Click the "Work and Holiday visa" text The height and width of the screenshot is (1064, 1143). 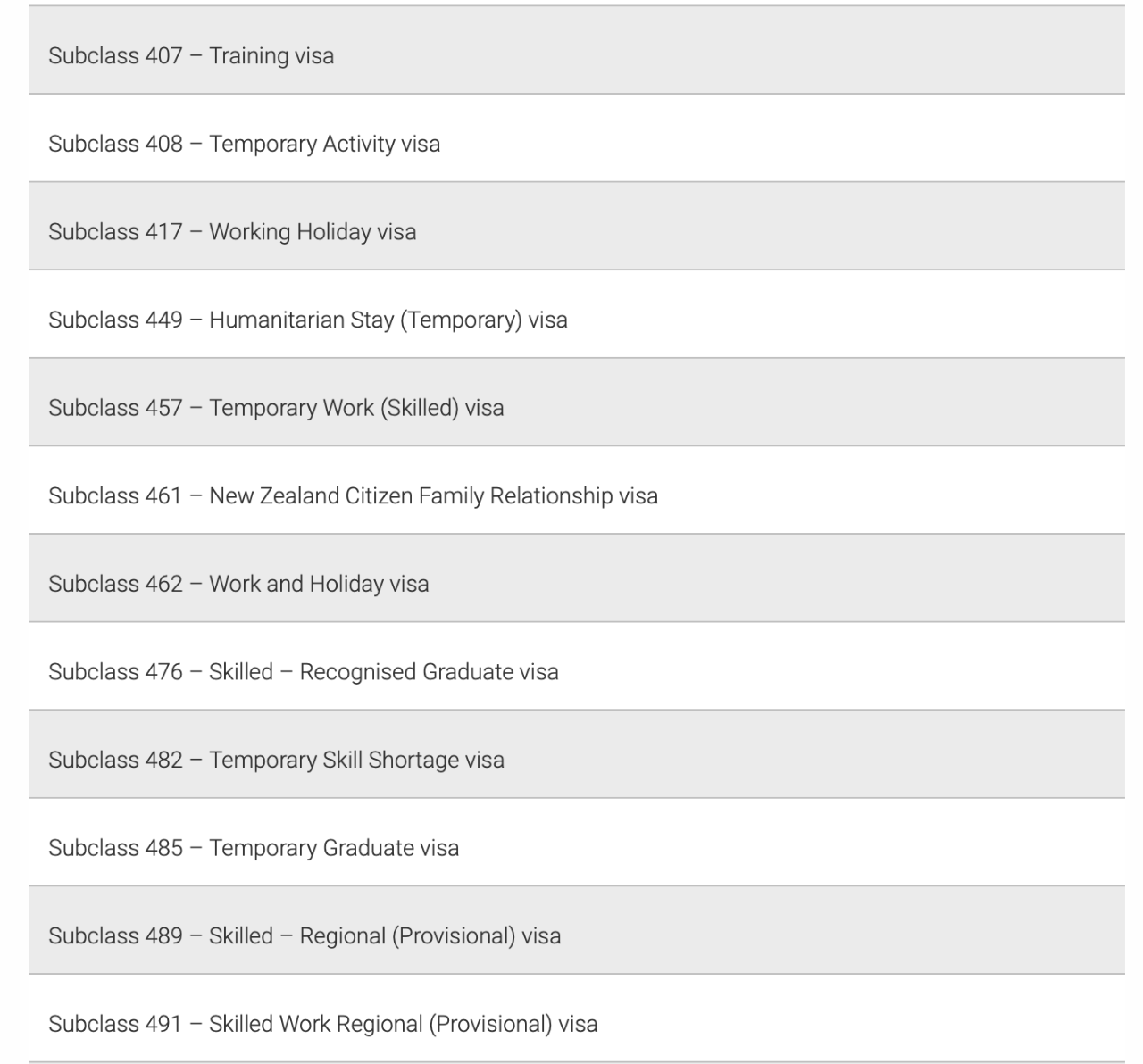coord(319,584)
